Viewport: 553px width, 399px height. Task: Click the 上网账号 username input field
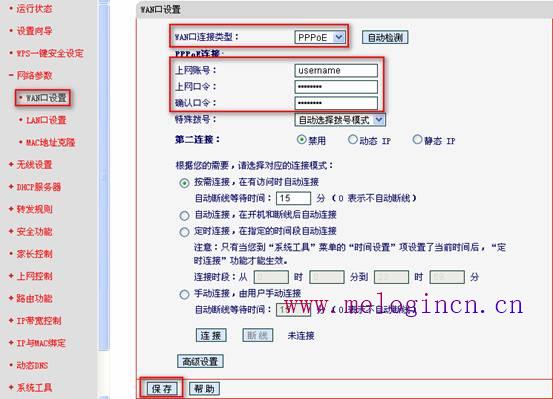[x=336, y=71]
